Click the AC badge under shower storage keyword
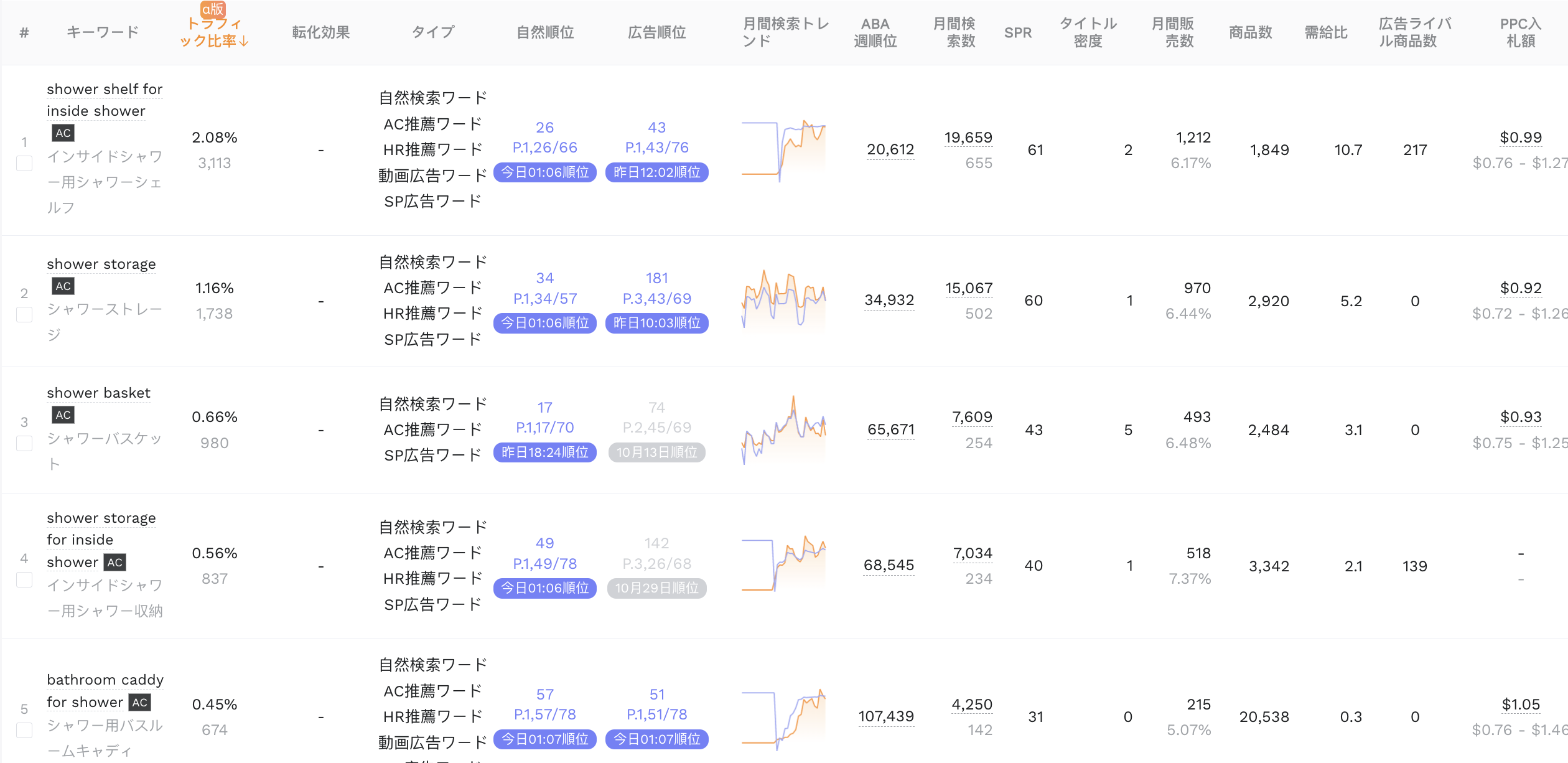The image size is (1568, 763). tap(63, 286)
